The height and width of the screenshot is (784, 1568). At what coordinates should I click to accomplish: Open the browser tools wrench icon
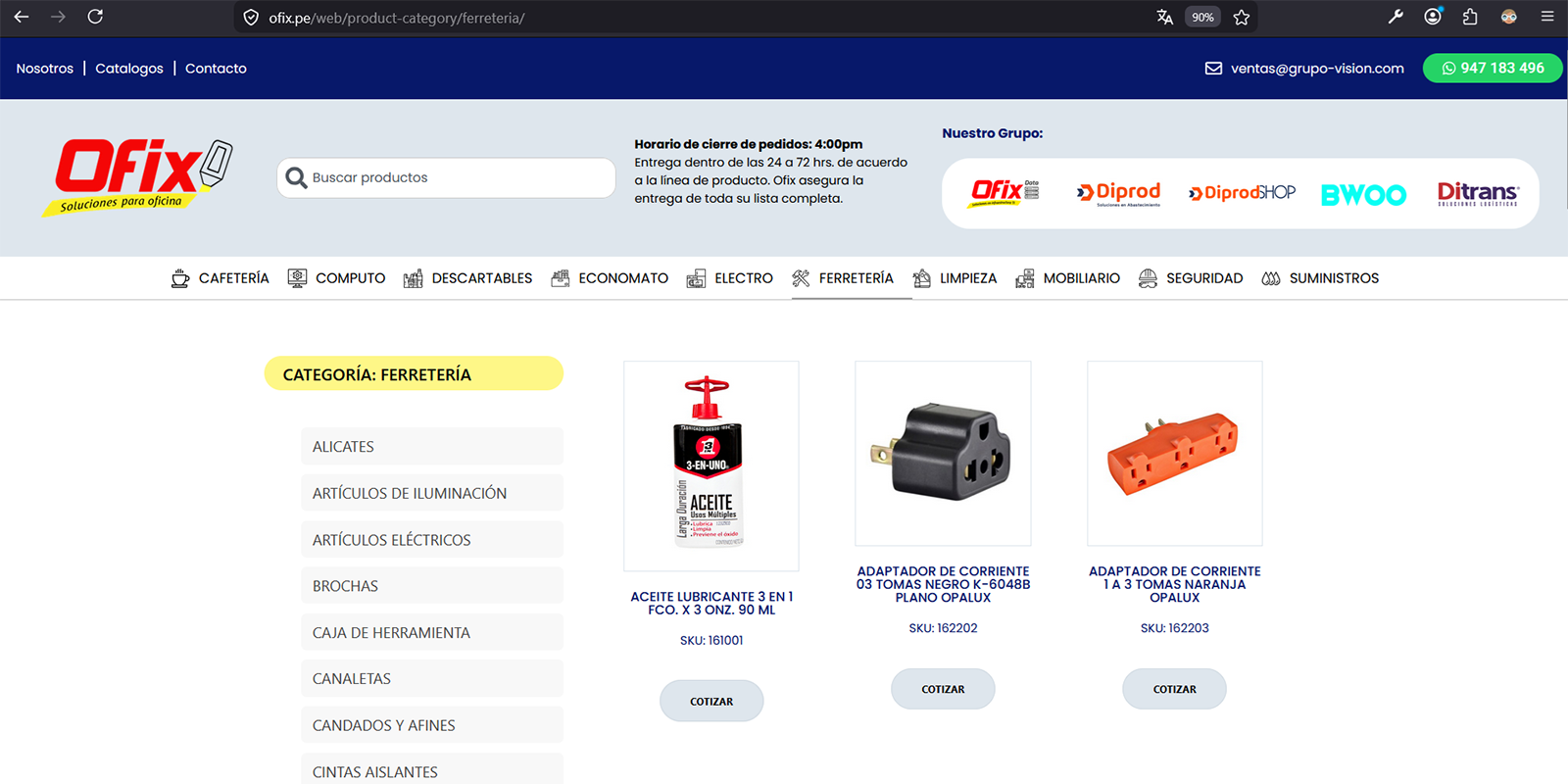point(1396,17)
